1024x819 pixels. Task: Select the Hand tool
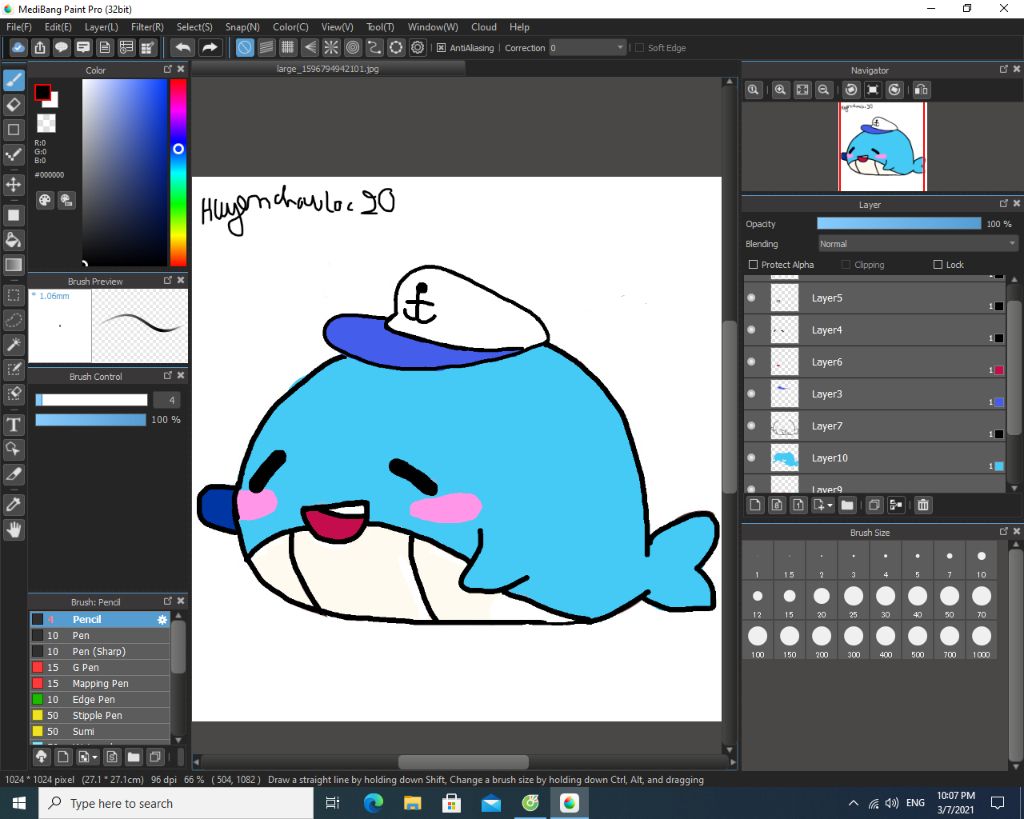(x=13, y=530)
